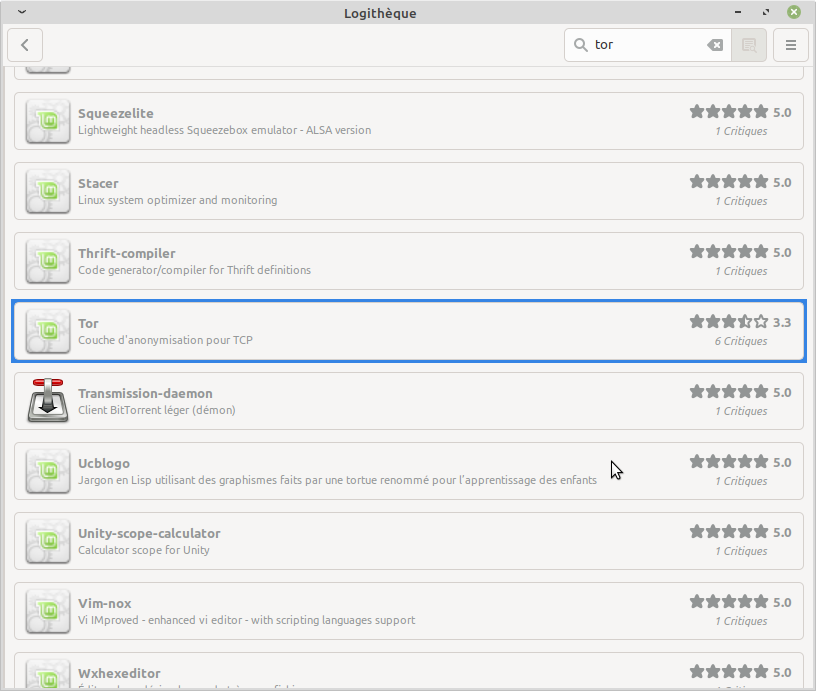
Task: Click the Squeezelite package icon
Action: [x=48, y=121]
